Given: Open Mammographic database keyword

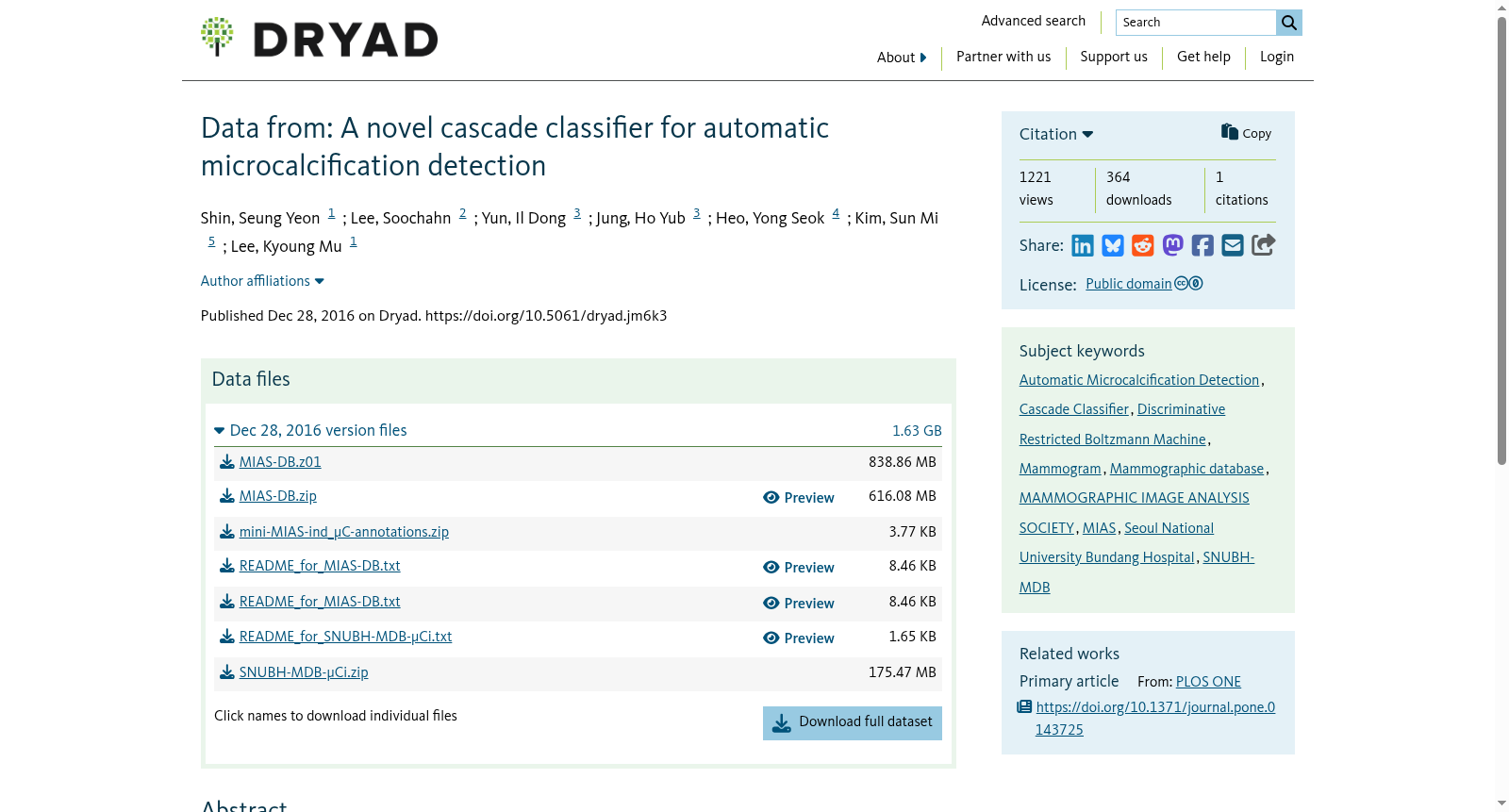Looking at the screenshot, I should [x=1186, y=469].
